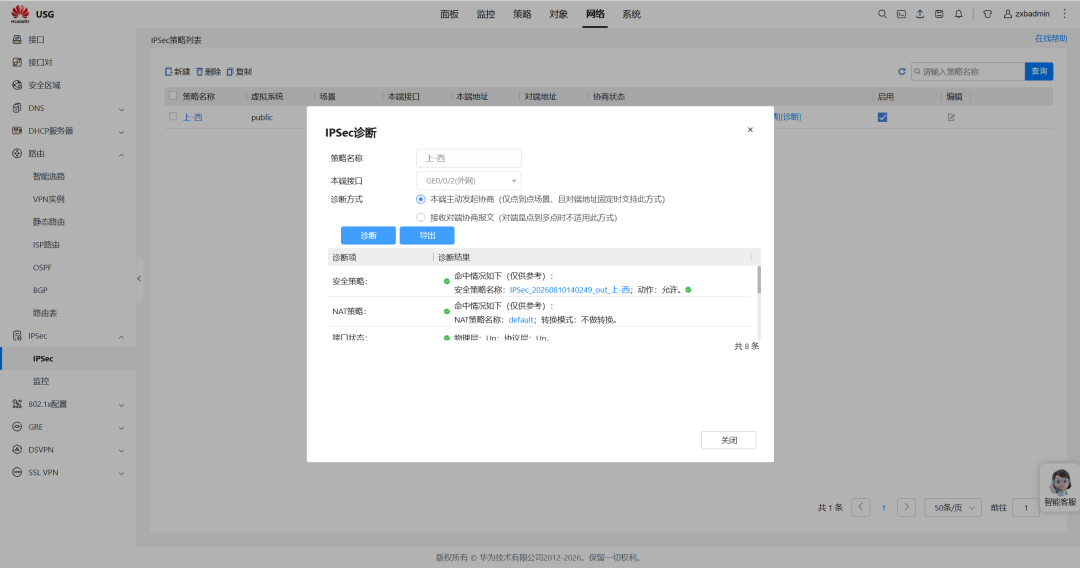Toggle the 启用 checkbox for 上-西
Image resolution: width=1080 pixels, height=568 pixels.
tap(882, 117)
